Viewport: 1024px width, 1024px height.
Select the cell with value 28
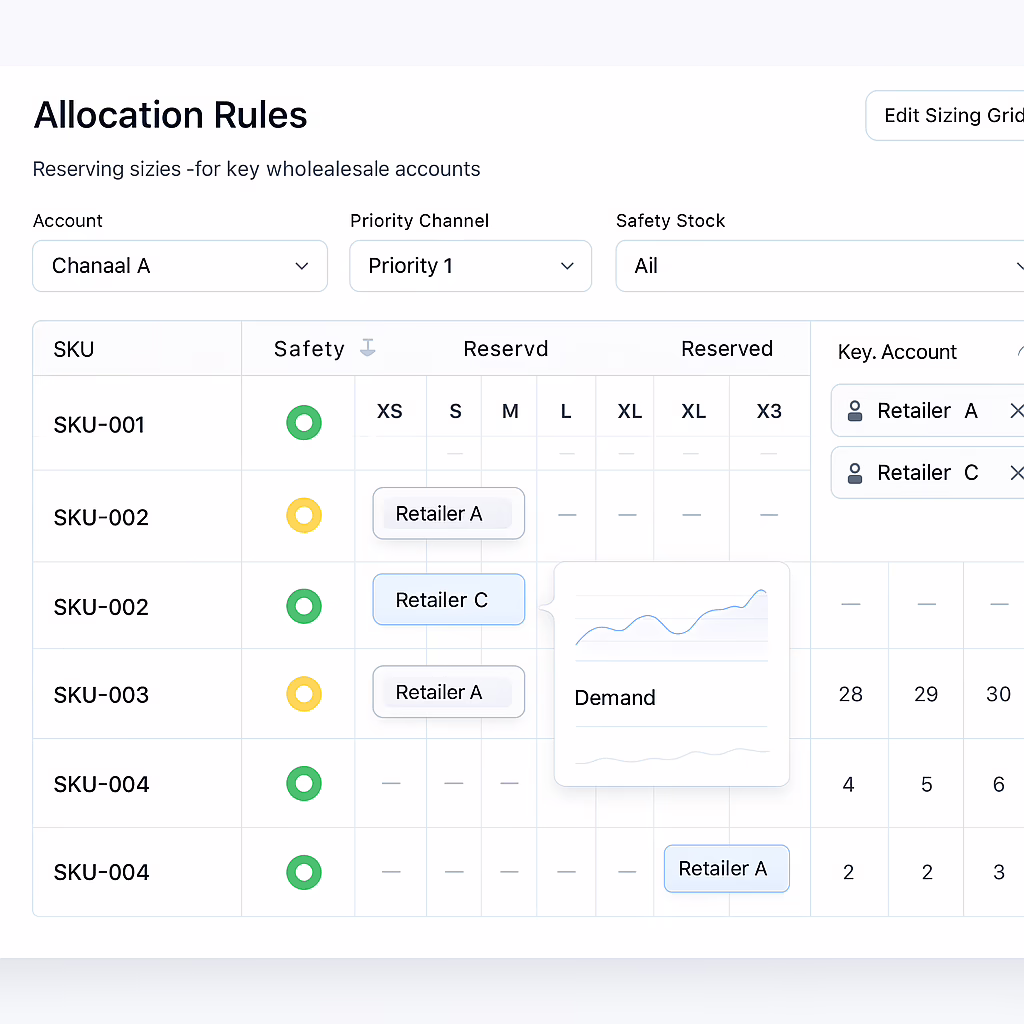(x=850, y=694)
